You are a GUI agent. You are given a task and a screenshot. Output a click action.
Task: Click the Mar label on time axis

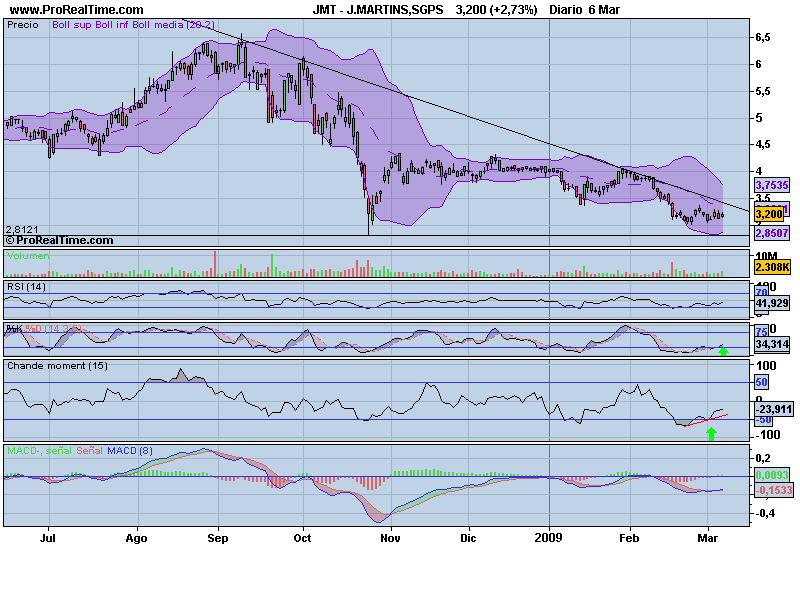tap(707, 538)
